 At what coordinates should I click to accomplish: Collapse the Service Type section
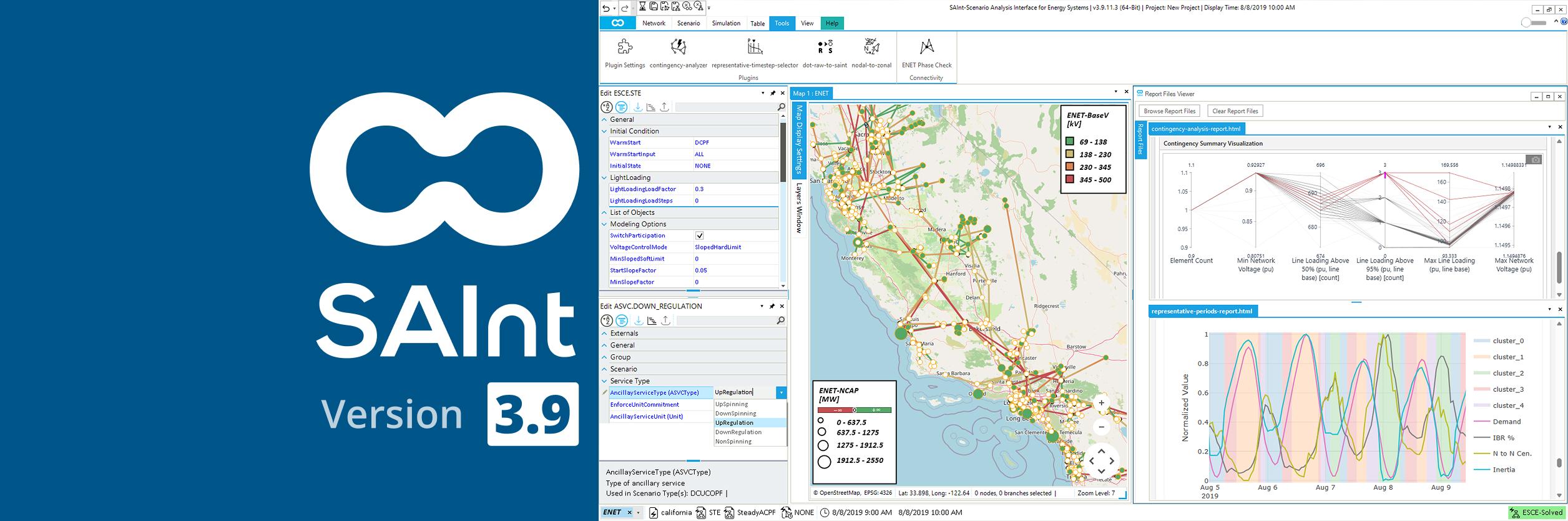pyautogui.click(x=604, y=381)
